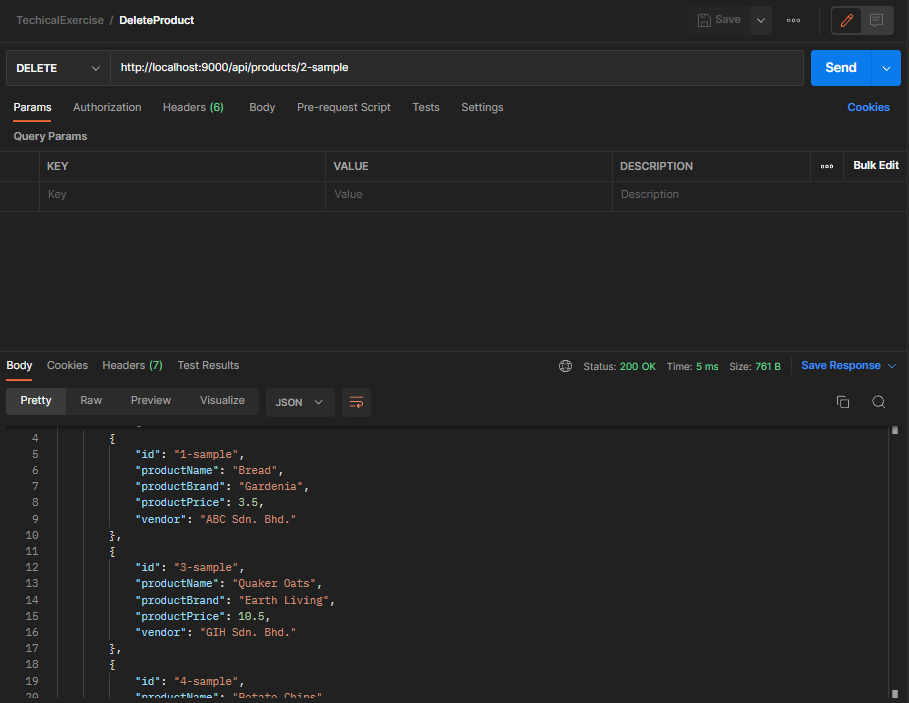Click the Cookies link on the right

(868, 107)
